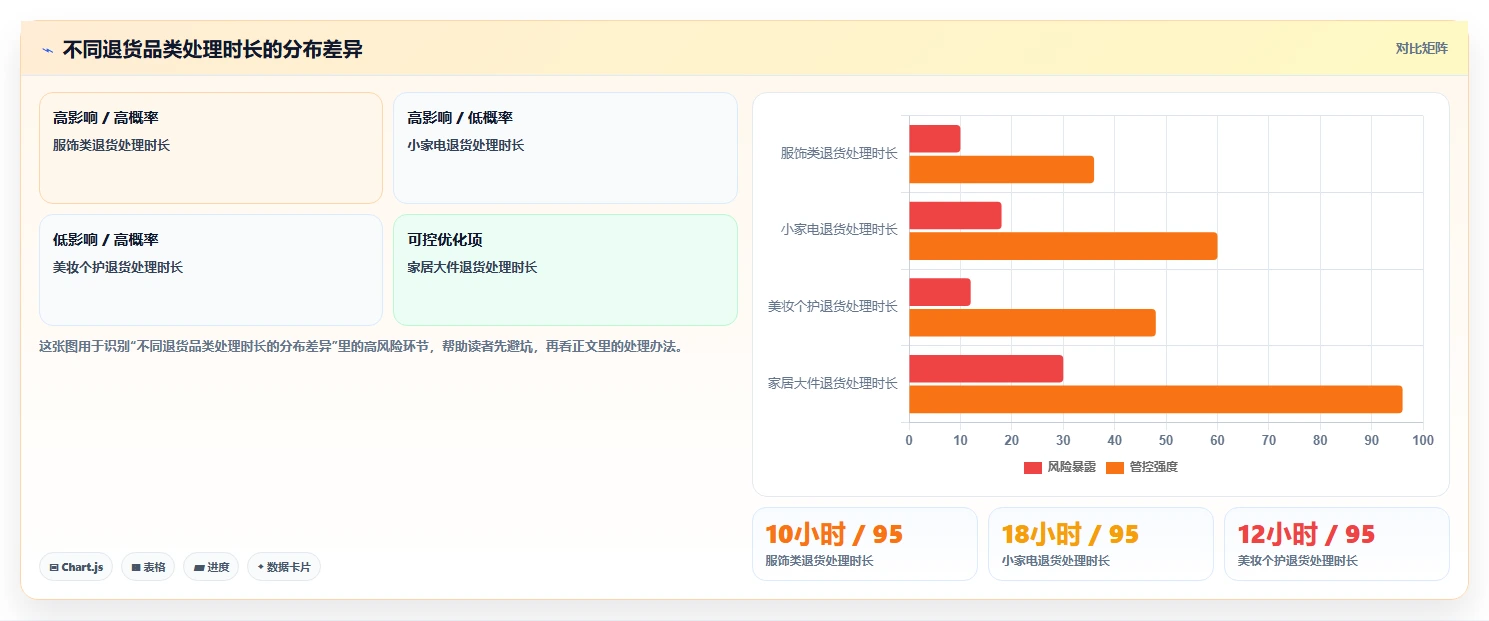Viewport: 1489px width, 621px height.
Task: Click orange 管控强度 bar for 家居大件退货处理时长
Action: tap(1155, 399)
